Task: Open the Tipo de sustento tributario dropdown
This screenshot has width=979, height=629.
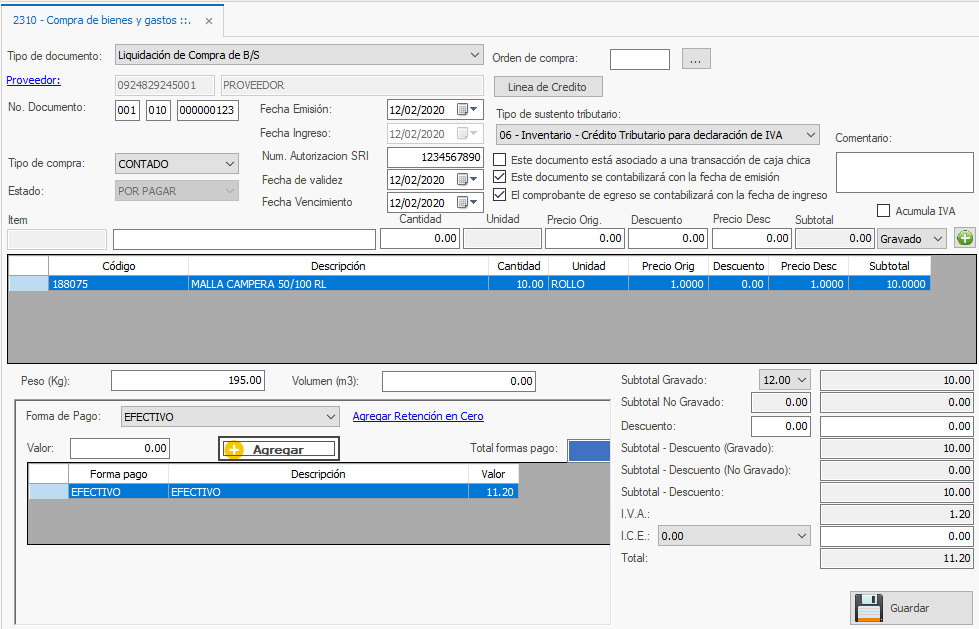Action: click(x=810, y=134)
